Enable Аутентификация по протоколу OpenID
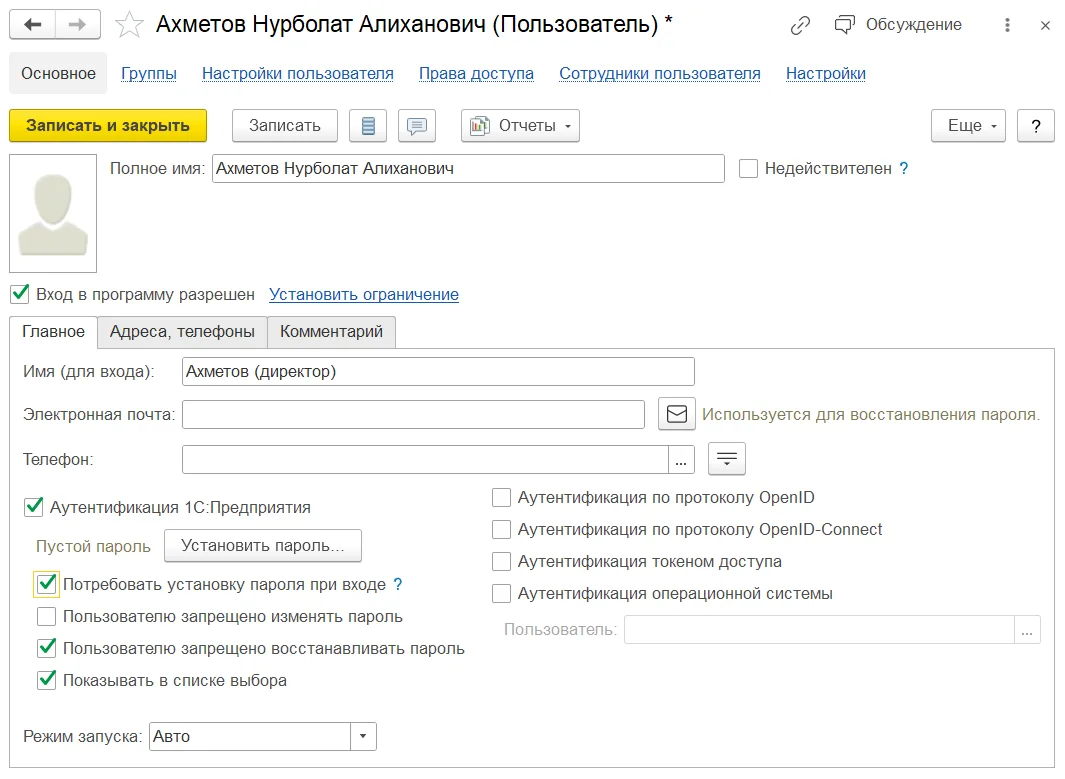Image resolution: width=1065 pixels, height=779 pixels. point(501,498)
